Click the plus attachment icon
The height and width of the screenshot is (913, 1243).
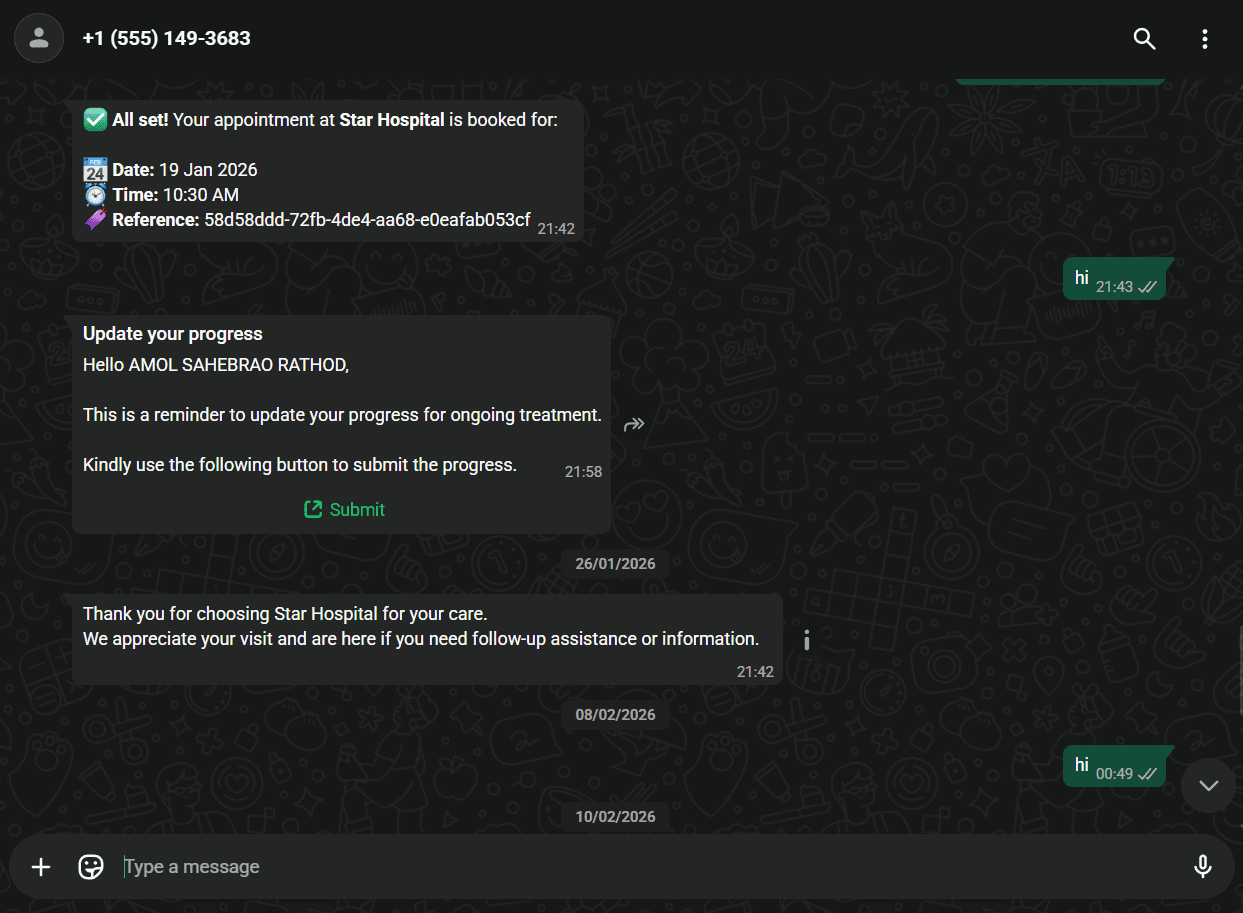coord(40,866)
